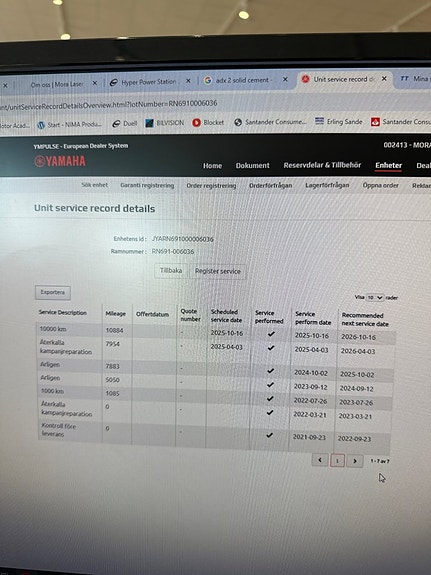Screen dimensions: 431x575
Task: Close the 'adx 2 solid cement' tab
Action: coord(285,79)
